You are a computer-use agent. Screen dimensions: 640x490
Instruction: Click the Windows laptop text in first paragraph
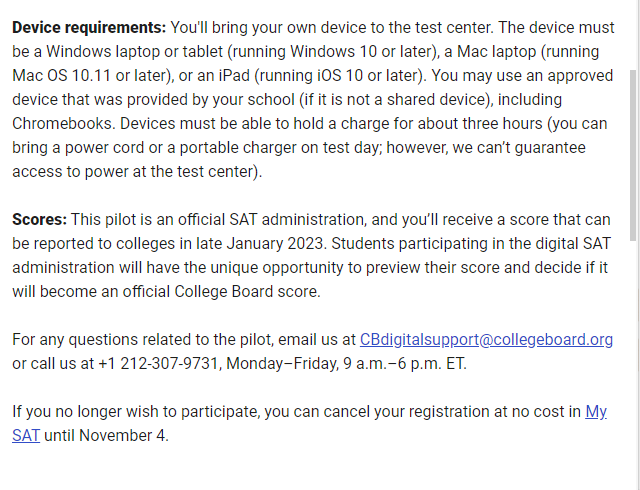[x=103, y=51]
